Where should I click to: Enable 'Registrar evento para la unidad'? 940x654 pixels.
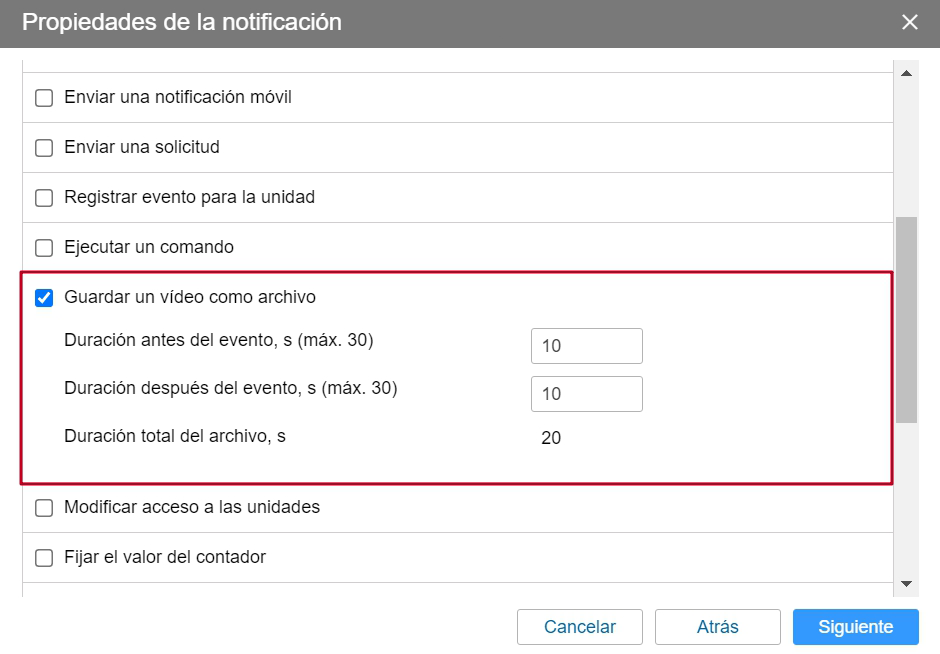44,197
